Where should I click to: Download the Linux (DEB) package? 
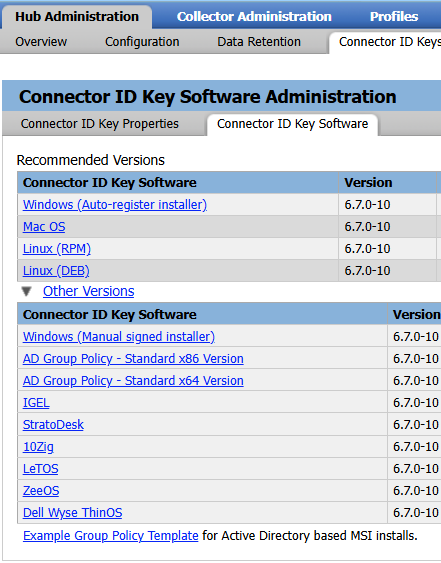56,270
